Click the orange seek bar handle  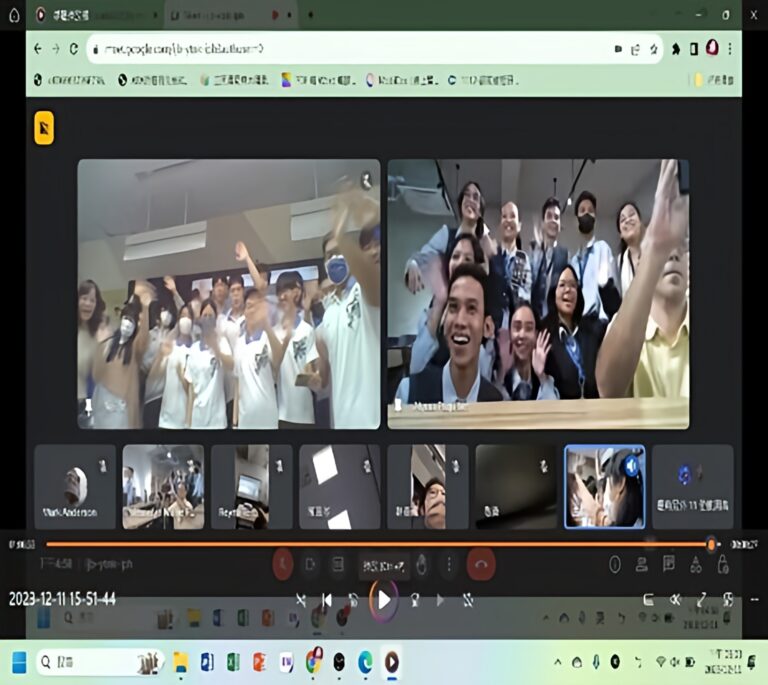point(711,544)
